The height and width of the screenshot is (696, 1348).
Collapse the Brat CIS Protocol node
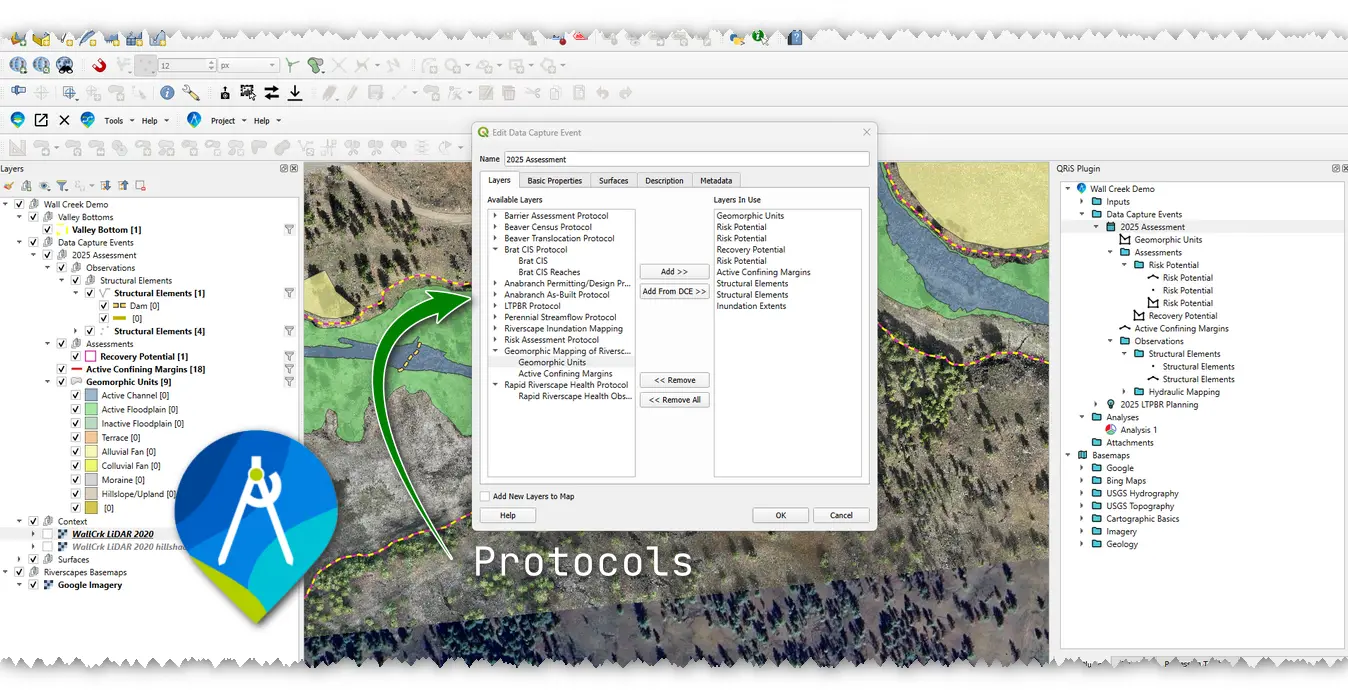click(495, 250)
